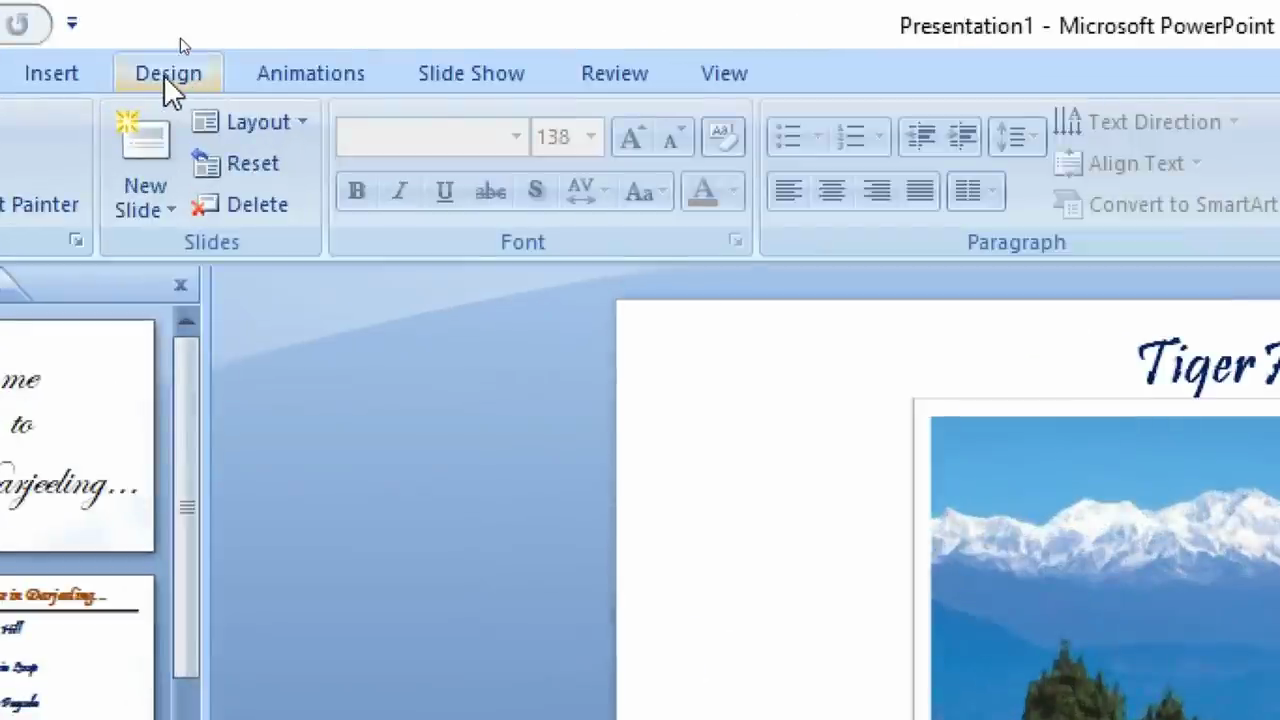Apply the font color
This screenshot has width=1280, height=720.
click(703, 191)
